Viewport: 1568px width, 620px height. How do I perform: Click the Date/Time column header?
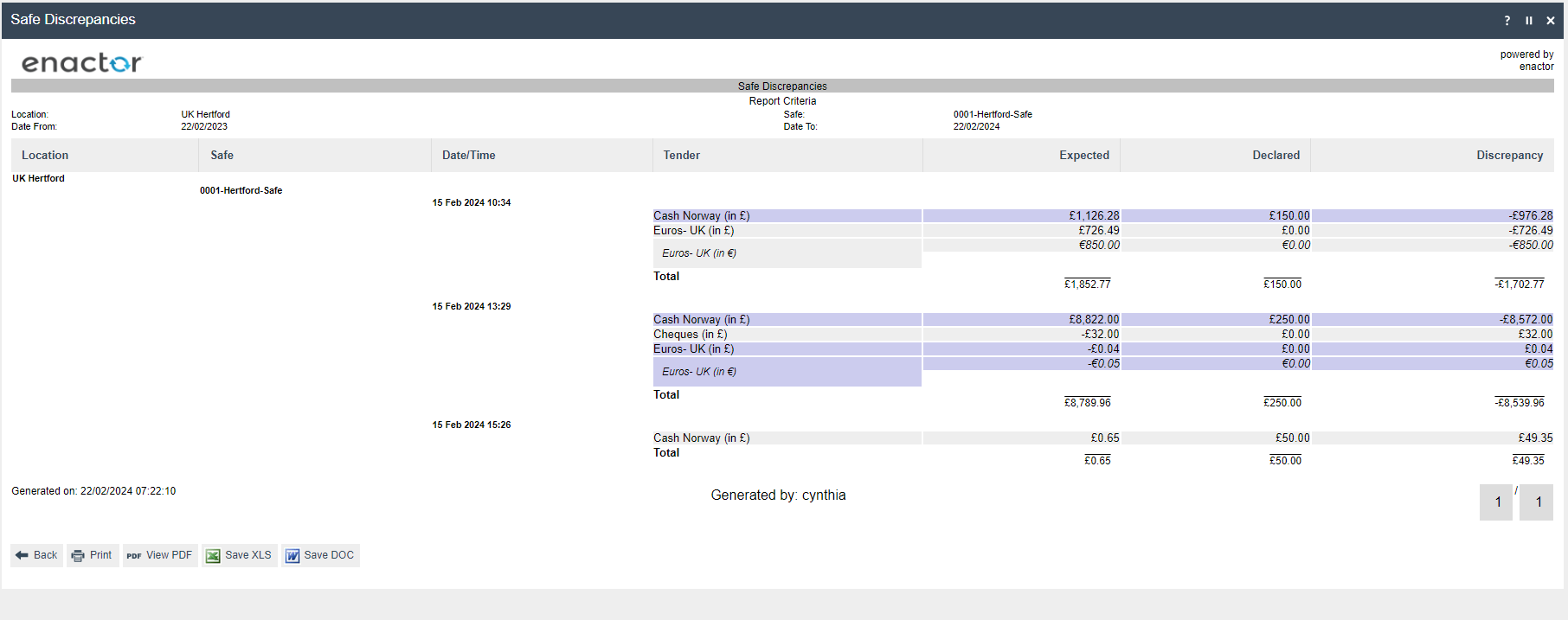click(x=469, y=156)
